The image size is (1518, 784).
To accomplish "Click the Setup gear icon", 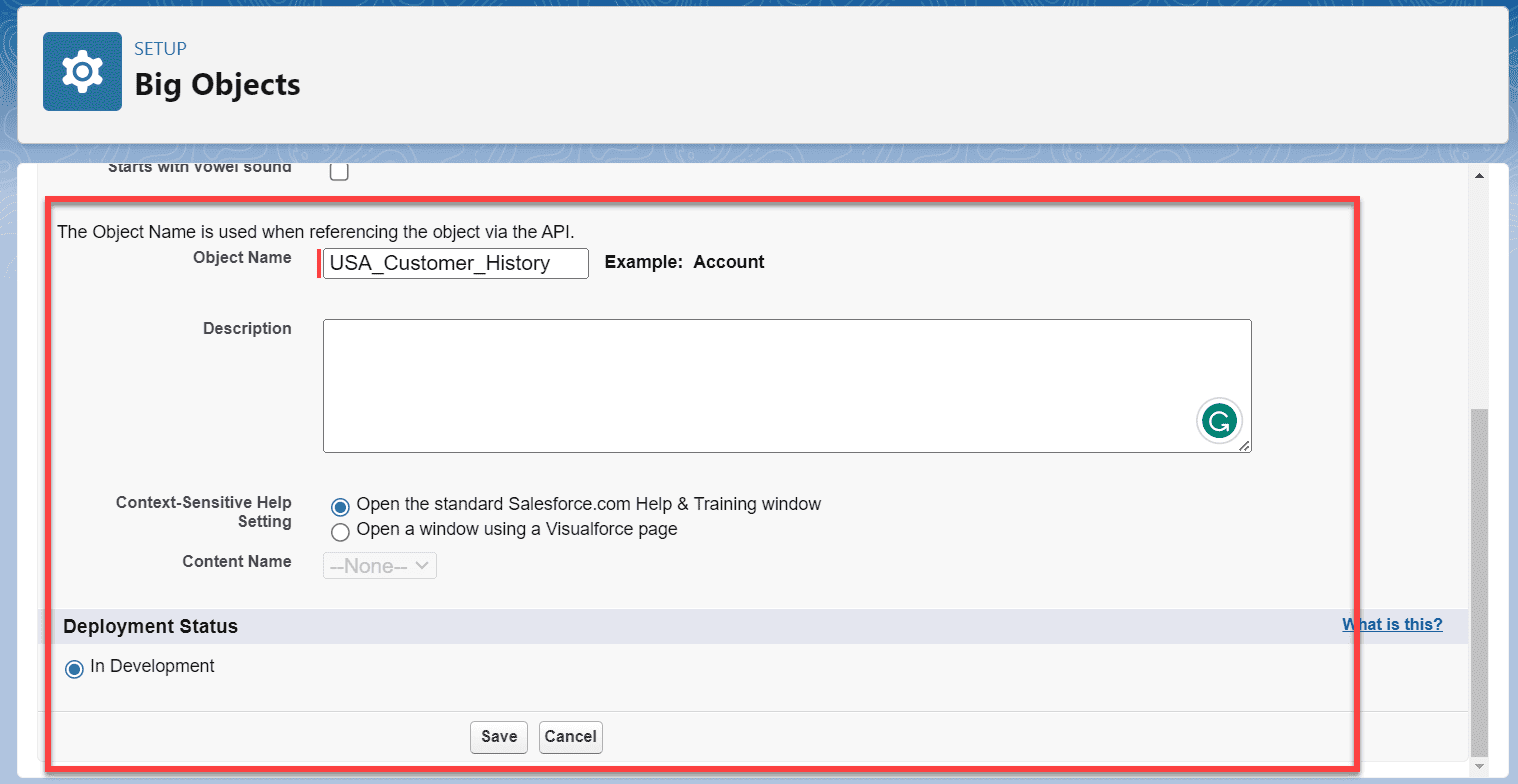I will click(82, 71).
